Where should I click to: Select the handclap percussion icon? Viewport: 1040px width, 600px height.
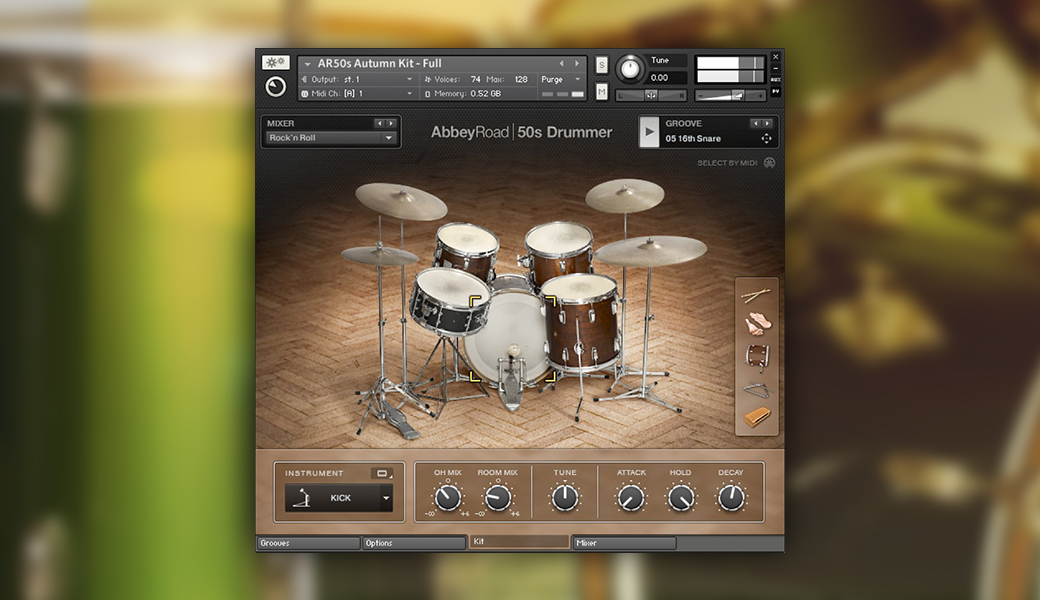click(757, 324)
